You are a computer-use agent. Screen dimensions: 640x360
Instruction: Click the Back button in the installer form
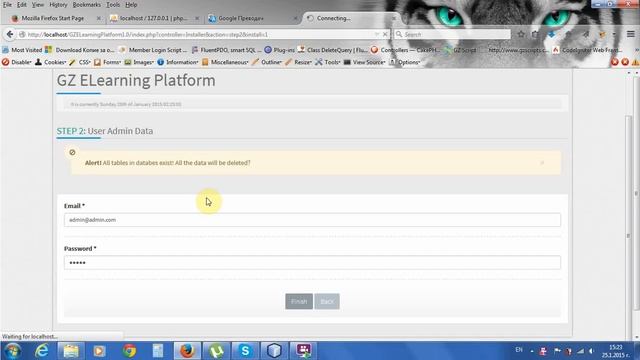[327, 301]
